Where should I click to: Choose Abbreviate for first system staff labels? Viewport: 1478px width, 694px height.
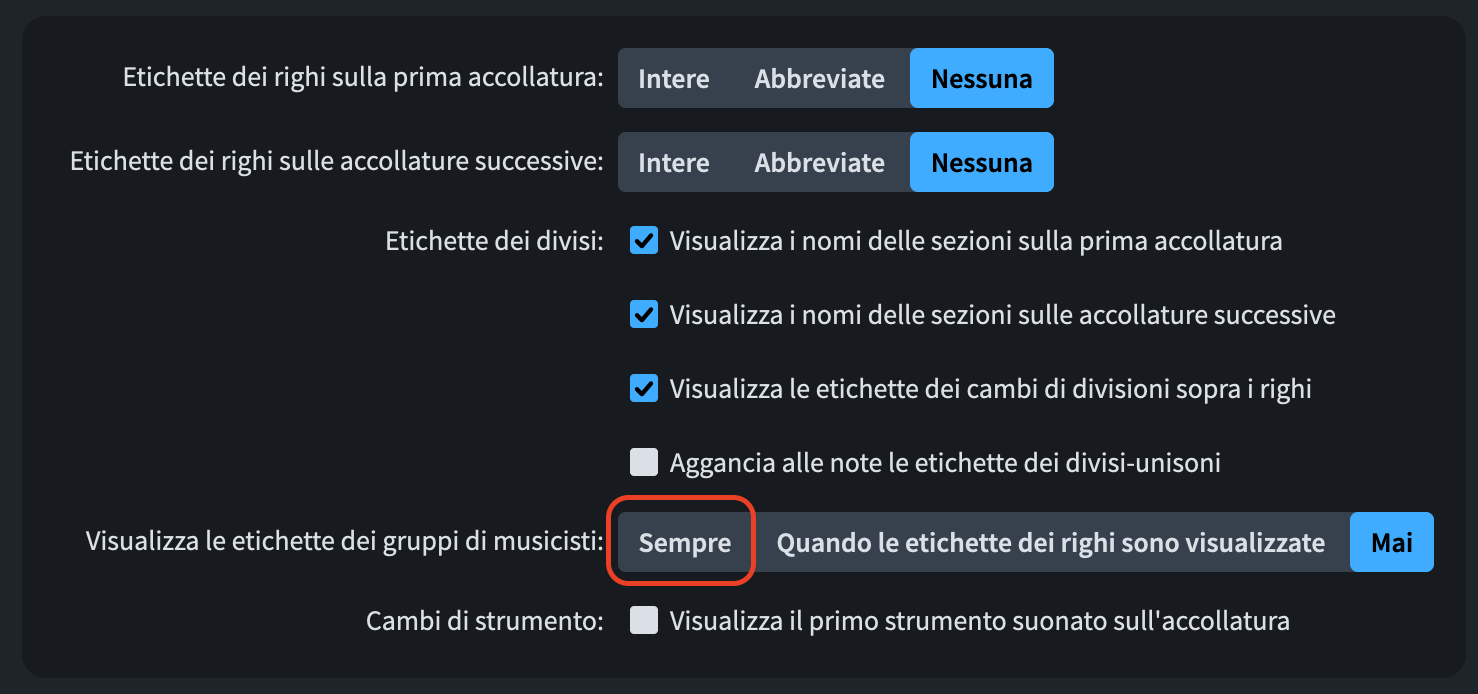tap(819, 79)
